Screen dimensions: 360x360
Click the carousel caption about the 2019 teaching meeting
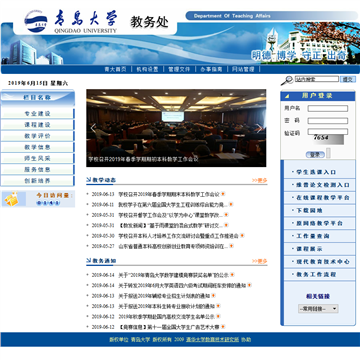click(x=143, y=159)
